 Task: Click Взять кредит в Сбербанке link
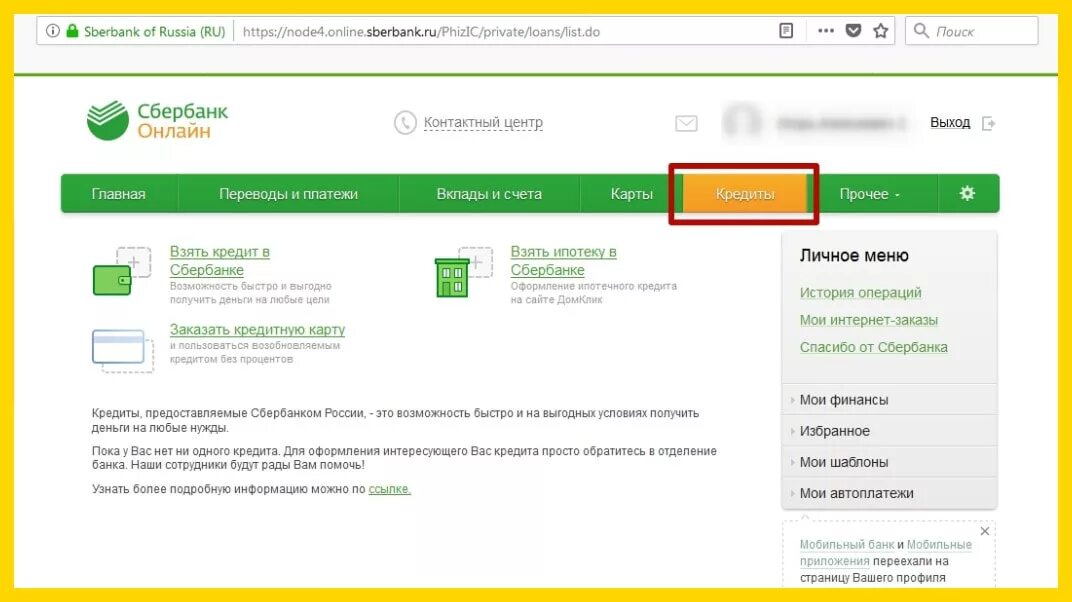click(219, 261)
